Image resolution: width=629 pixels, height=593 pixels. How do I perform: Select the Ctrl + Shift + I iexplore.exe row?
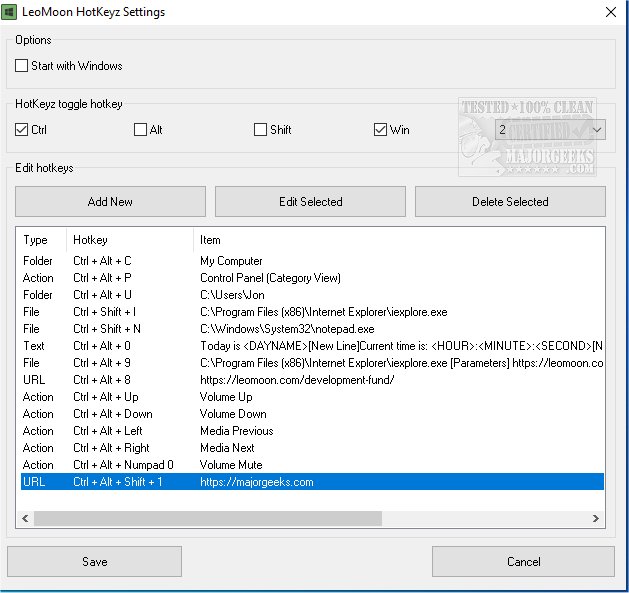pos(312,312)
